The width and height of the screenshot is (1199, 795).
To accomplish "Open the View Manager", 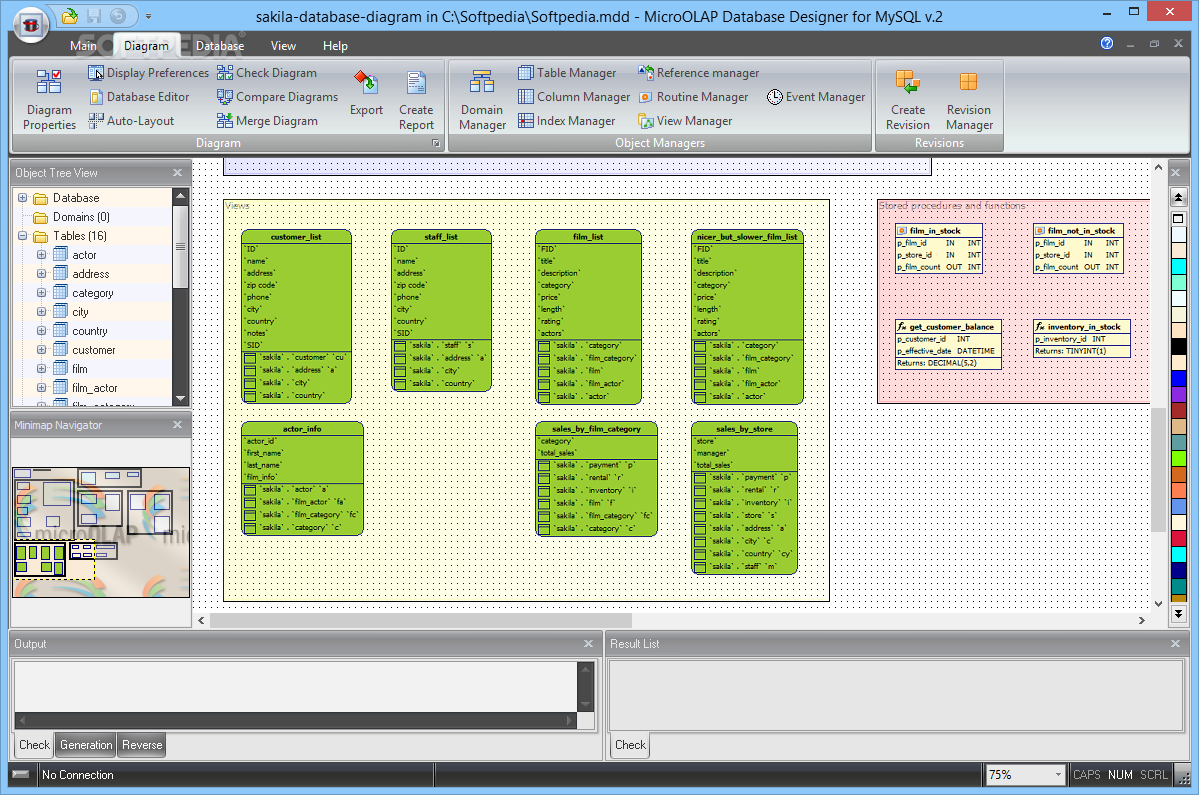I will pyautogui.click(x=685, y=121).
